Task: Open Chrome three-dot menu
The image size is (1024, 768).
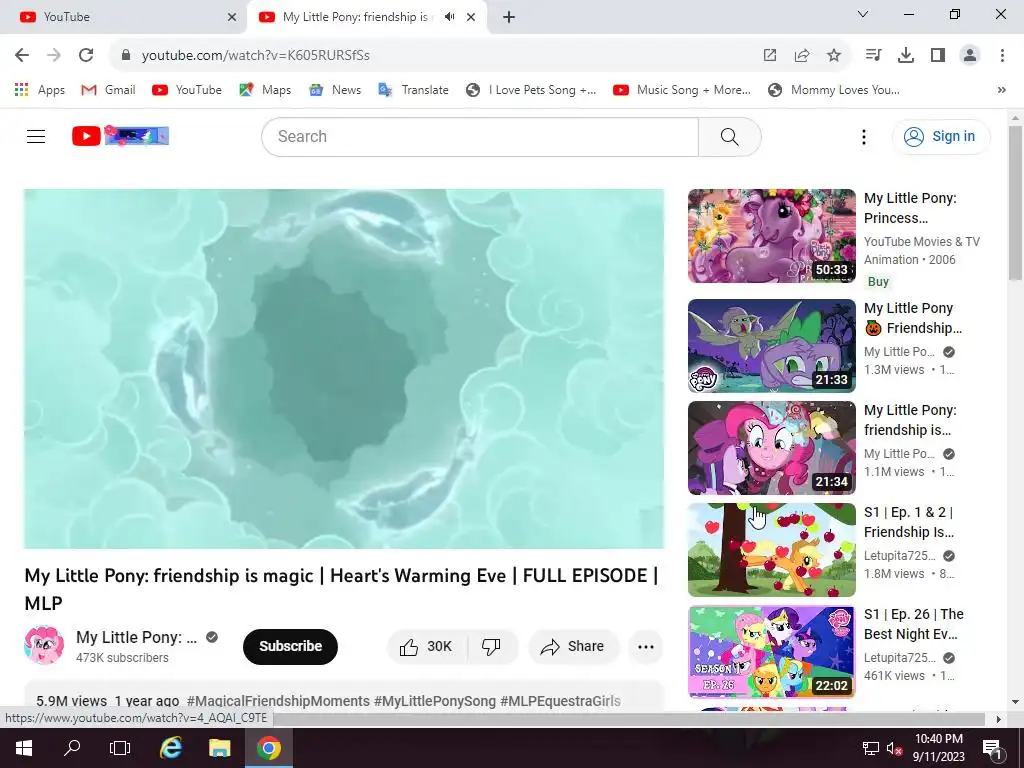Action: coord(1002,56)
